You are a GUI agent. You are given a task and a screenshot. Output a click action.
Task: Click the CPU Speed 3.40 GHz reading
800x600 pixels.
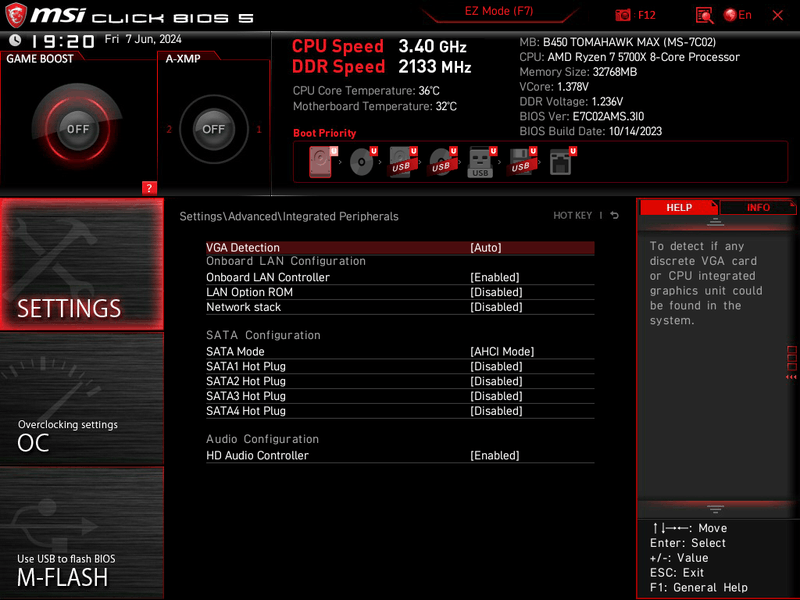pyautogui.click(x=379, y=46)
